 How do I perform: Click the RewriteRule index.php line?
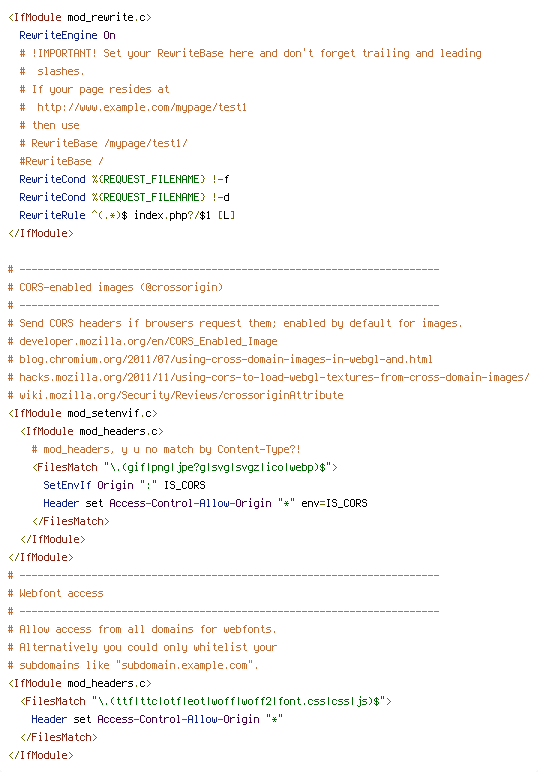127,215
